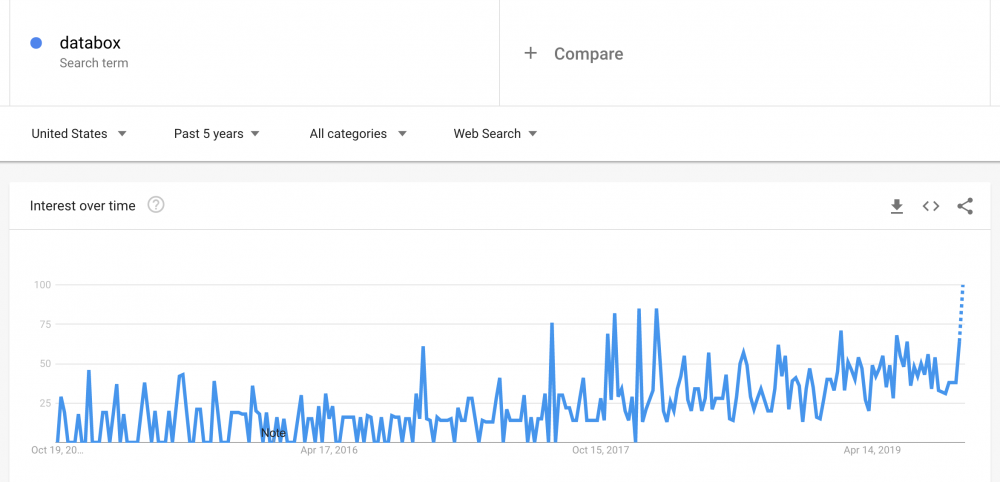Click the Oct 15, 2017 axis label
Image resolution: width=1000 pixels, height=482 pixels.
pos(601,451)
